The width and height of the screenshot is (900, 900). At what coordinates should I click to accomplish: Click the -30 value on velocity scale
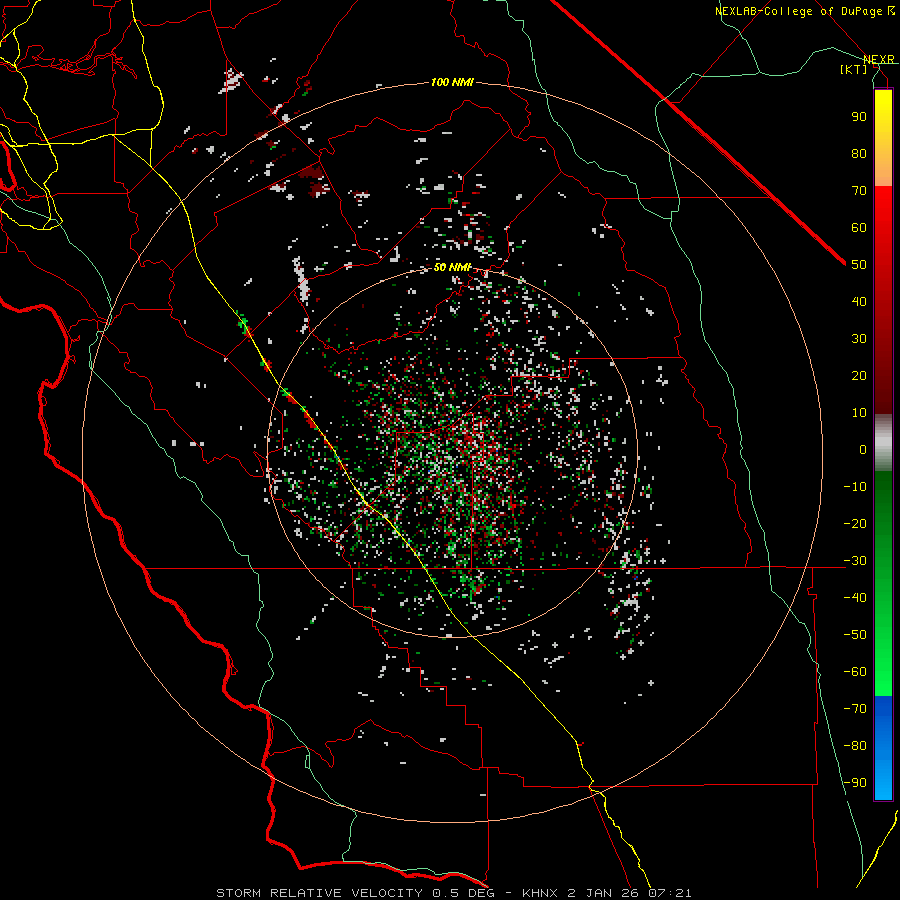pyautogui.click(x=855, y=561)
